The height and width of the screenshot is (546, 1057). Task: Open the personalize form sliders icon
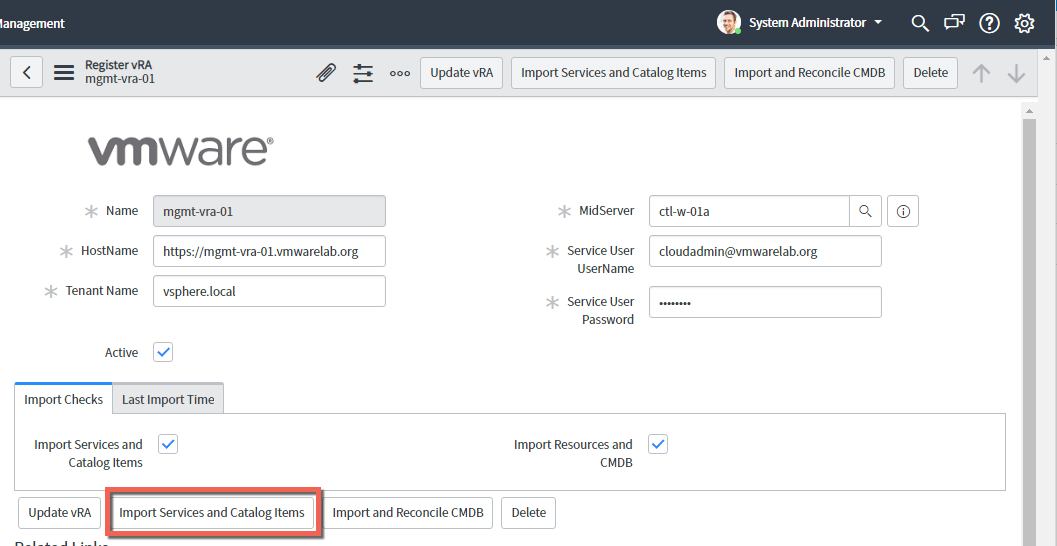(363, 73)
